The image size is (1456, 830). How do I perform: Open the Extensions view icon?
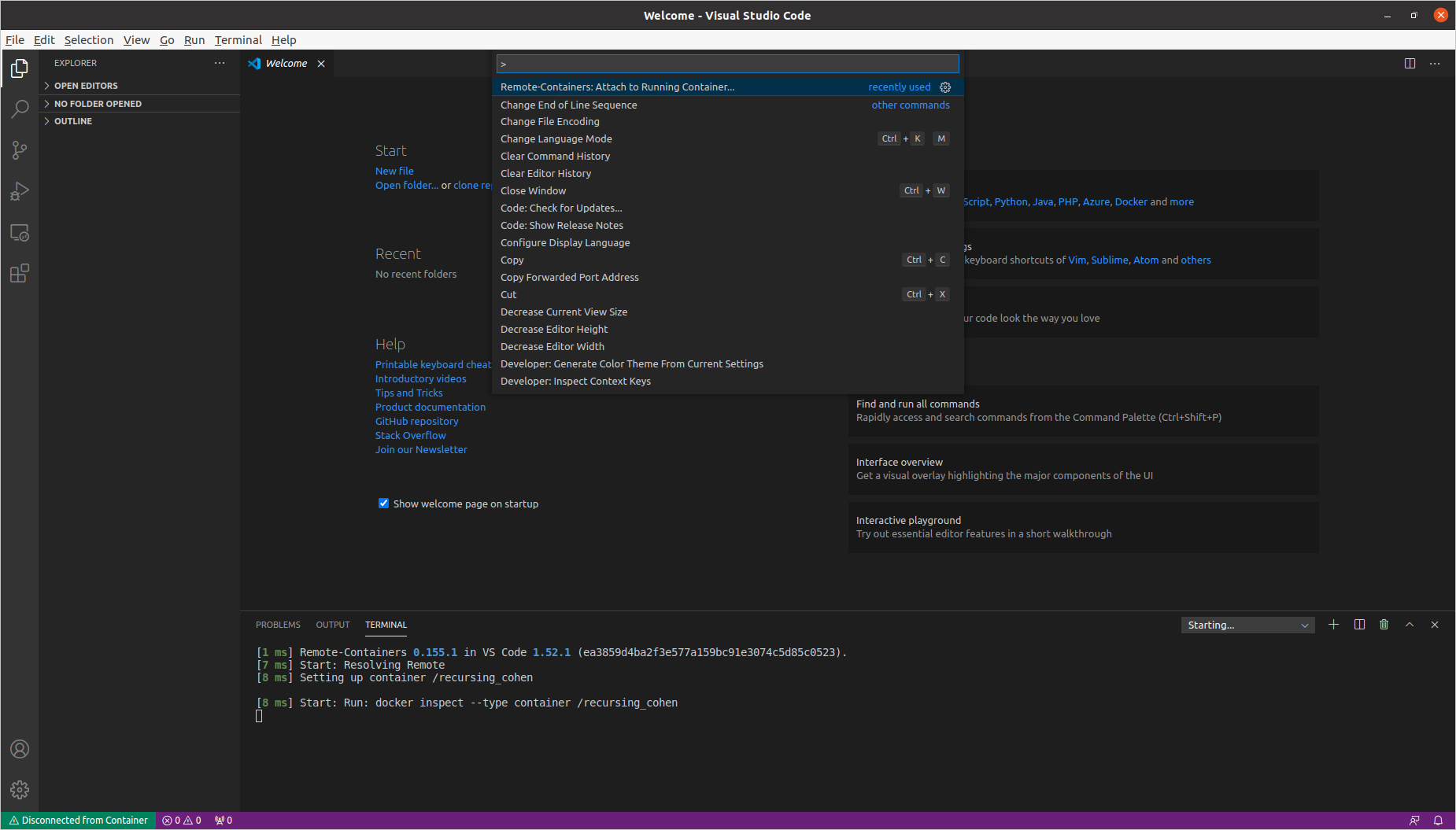tap(20, 274)
